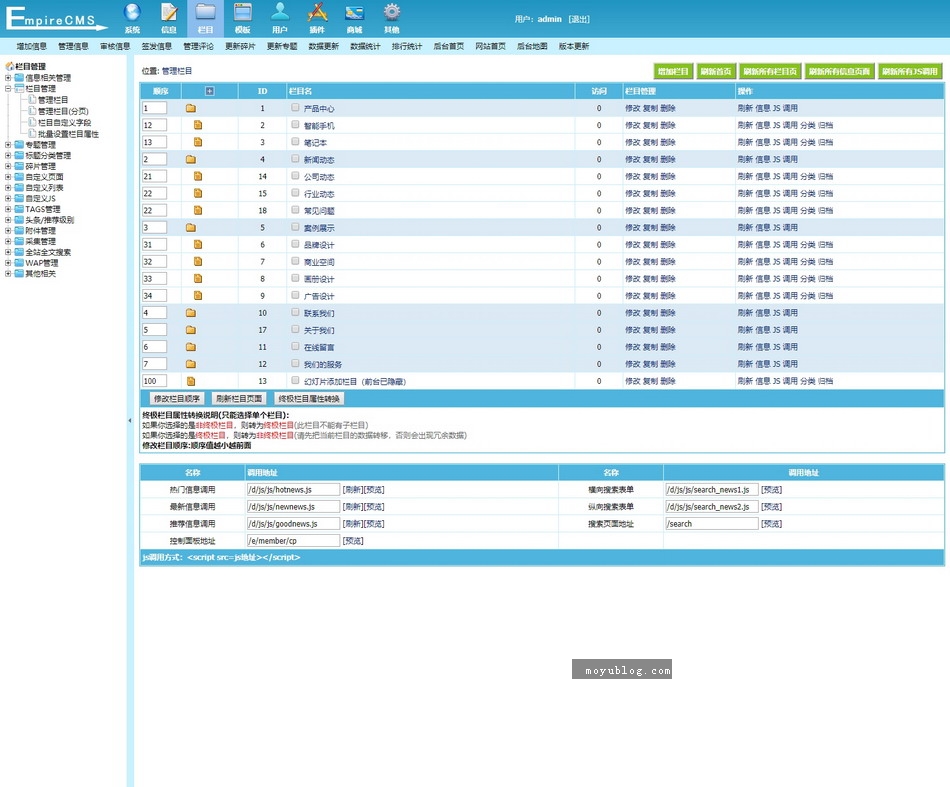The height and width of the screenshot is (787, 950).
Task: Click the folder icon in 在线留言 row
Action: coord(191,347)
